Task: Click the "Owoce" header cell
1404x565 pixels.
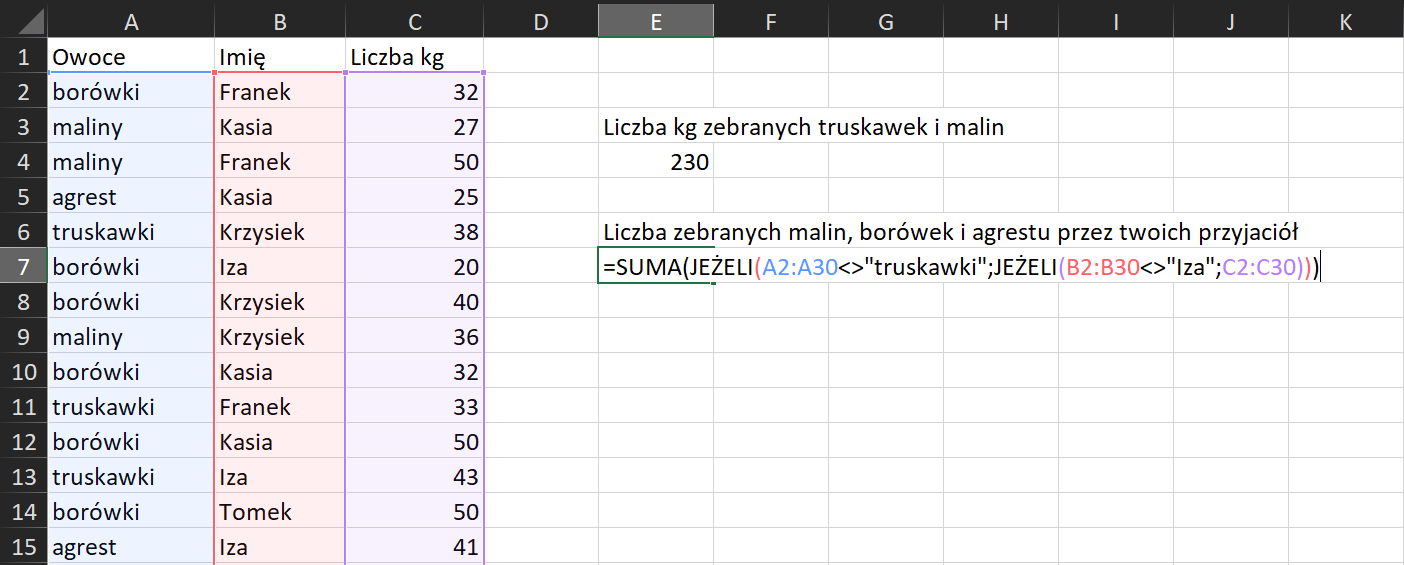Action: pyautogui.click(x=130, y=58)
